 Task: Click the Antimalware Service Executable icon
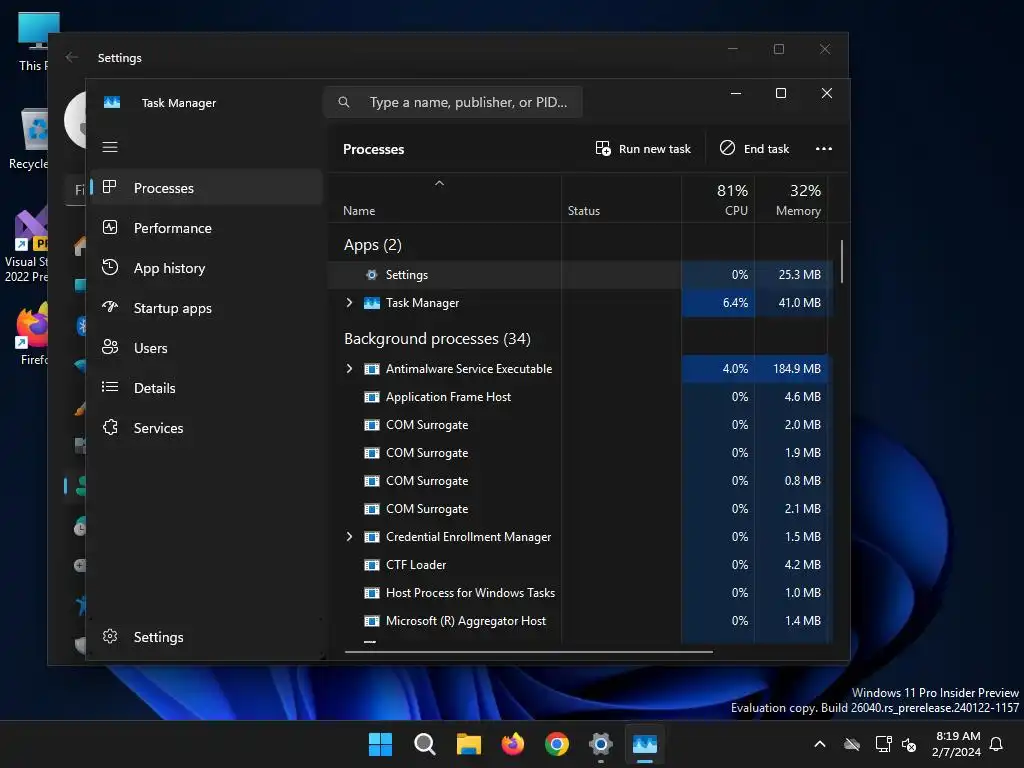(372, 369)
